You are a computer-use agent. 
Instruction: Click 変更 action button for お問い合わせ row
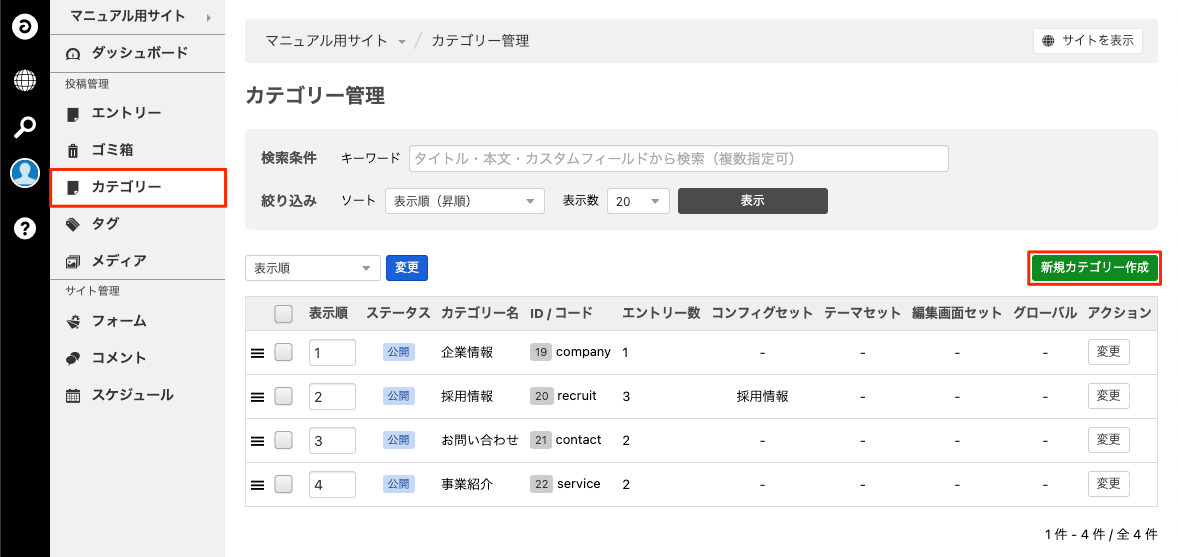coord(1108,440)
